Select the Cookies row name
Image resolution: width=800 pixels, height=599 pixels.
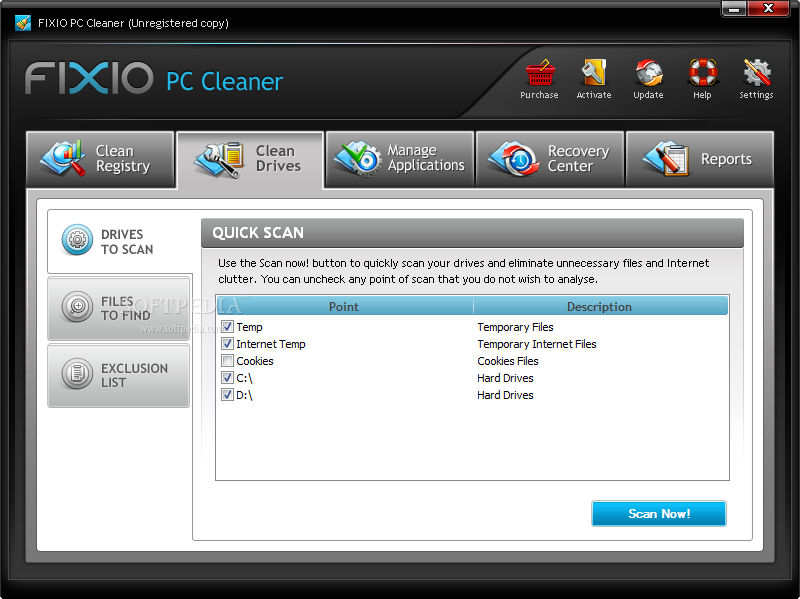coord(255,361)
